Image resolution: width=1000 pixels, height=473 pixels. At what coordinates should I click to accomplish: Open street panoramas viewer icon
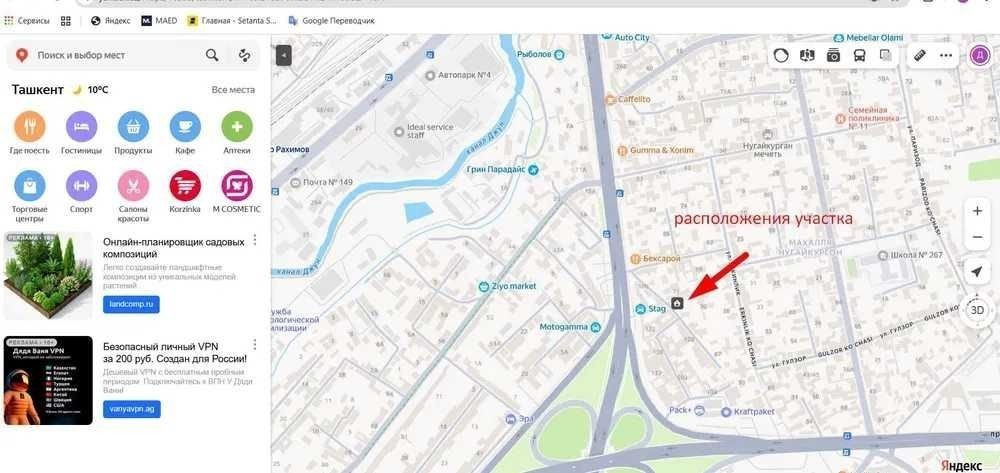807,55
